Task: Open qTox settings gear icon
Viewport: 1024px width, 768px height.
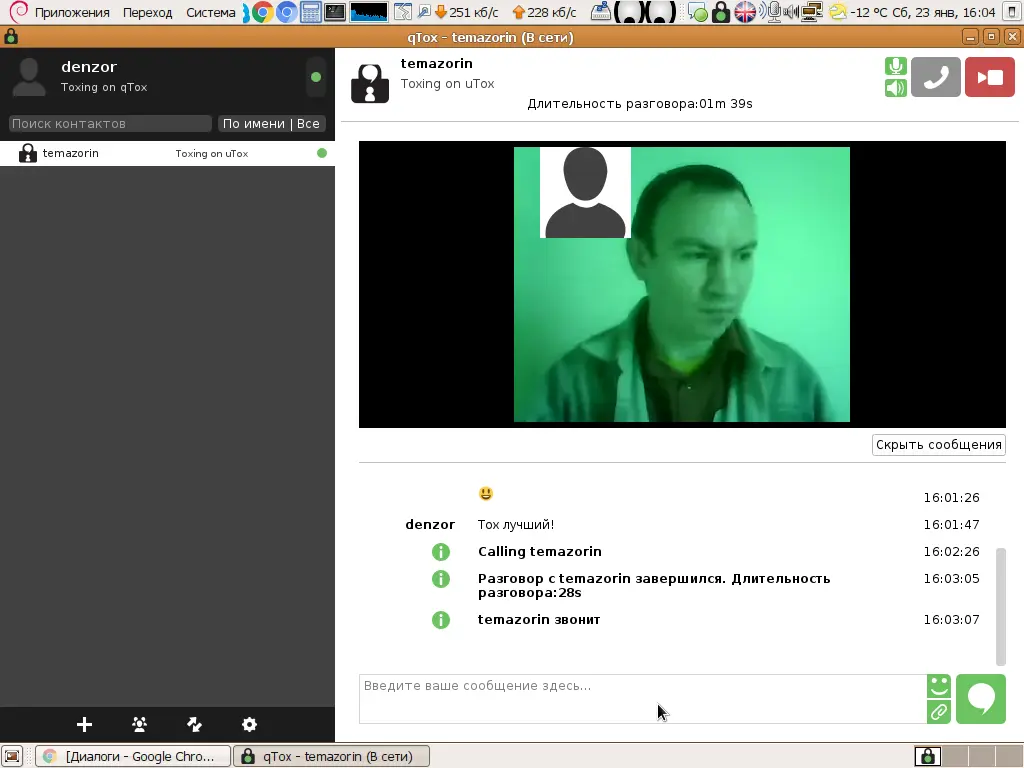Action: click(249, 724)
